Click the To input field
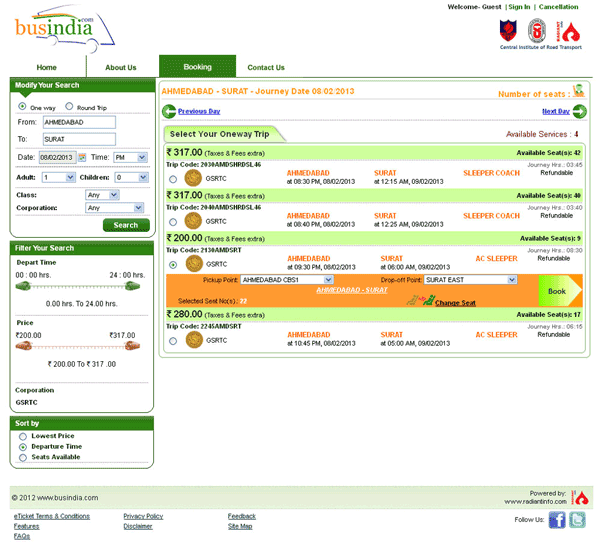The height and width of the screenshot is (548, 600). [x=79, y=139]
